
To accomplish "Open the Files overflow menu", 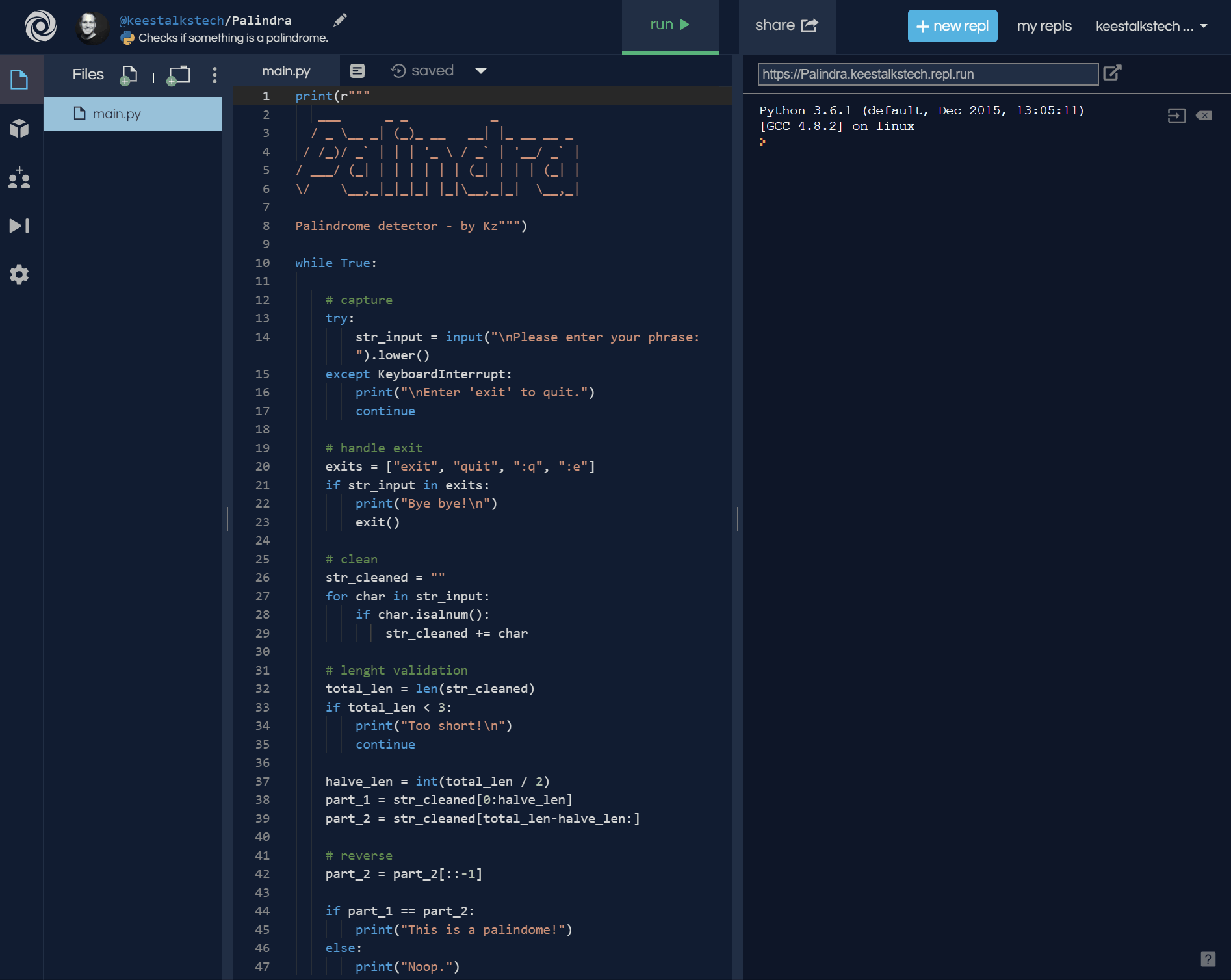I will [x=214, y=75].
